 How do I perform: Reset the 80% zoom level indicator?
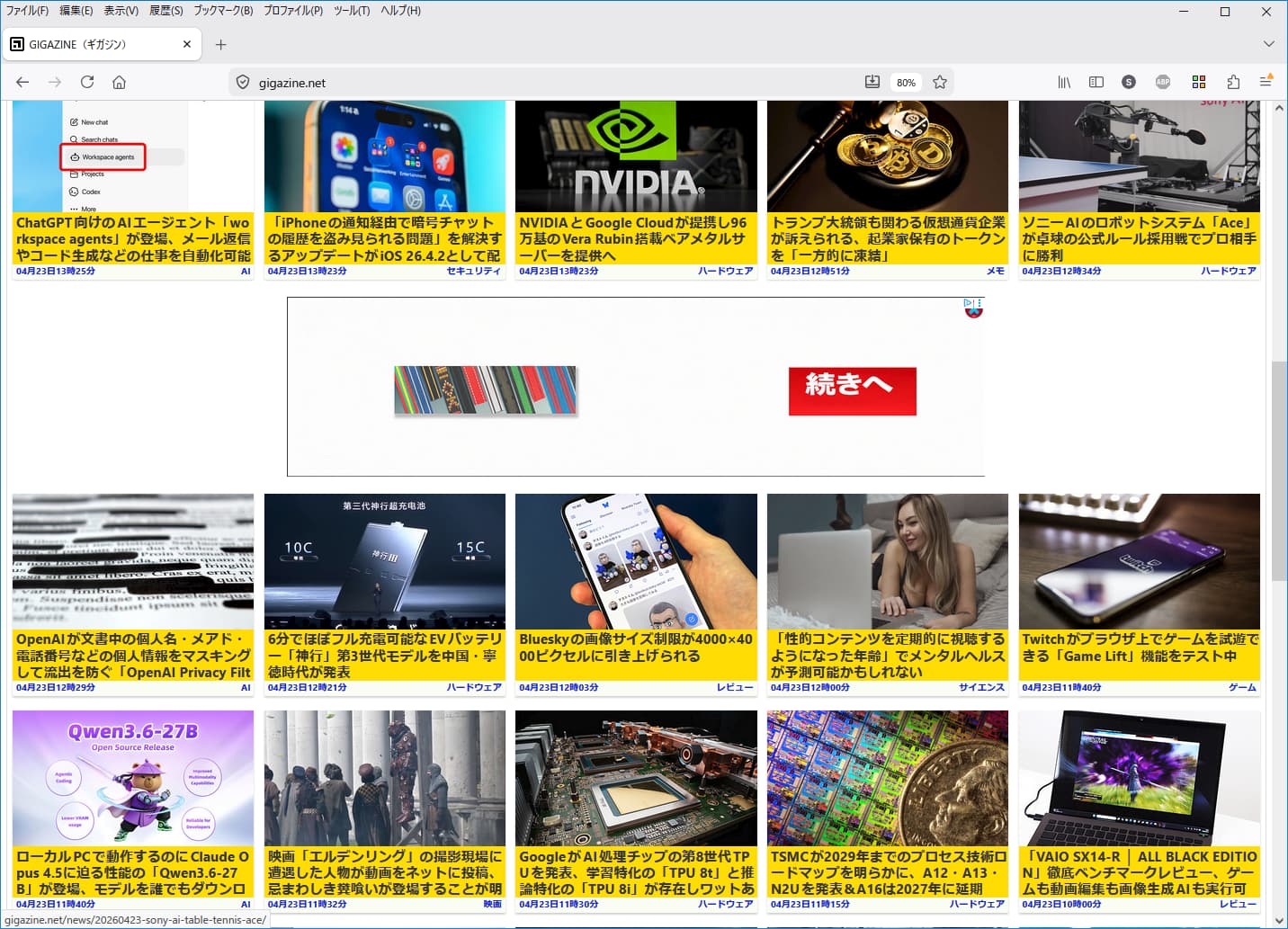tap(906, 83)
